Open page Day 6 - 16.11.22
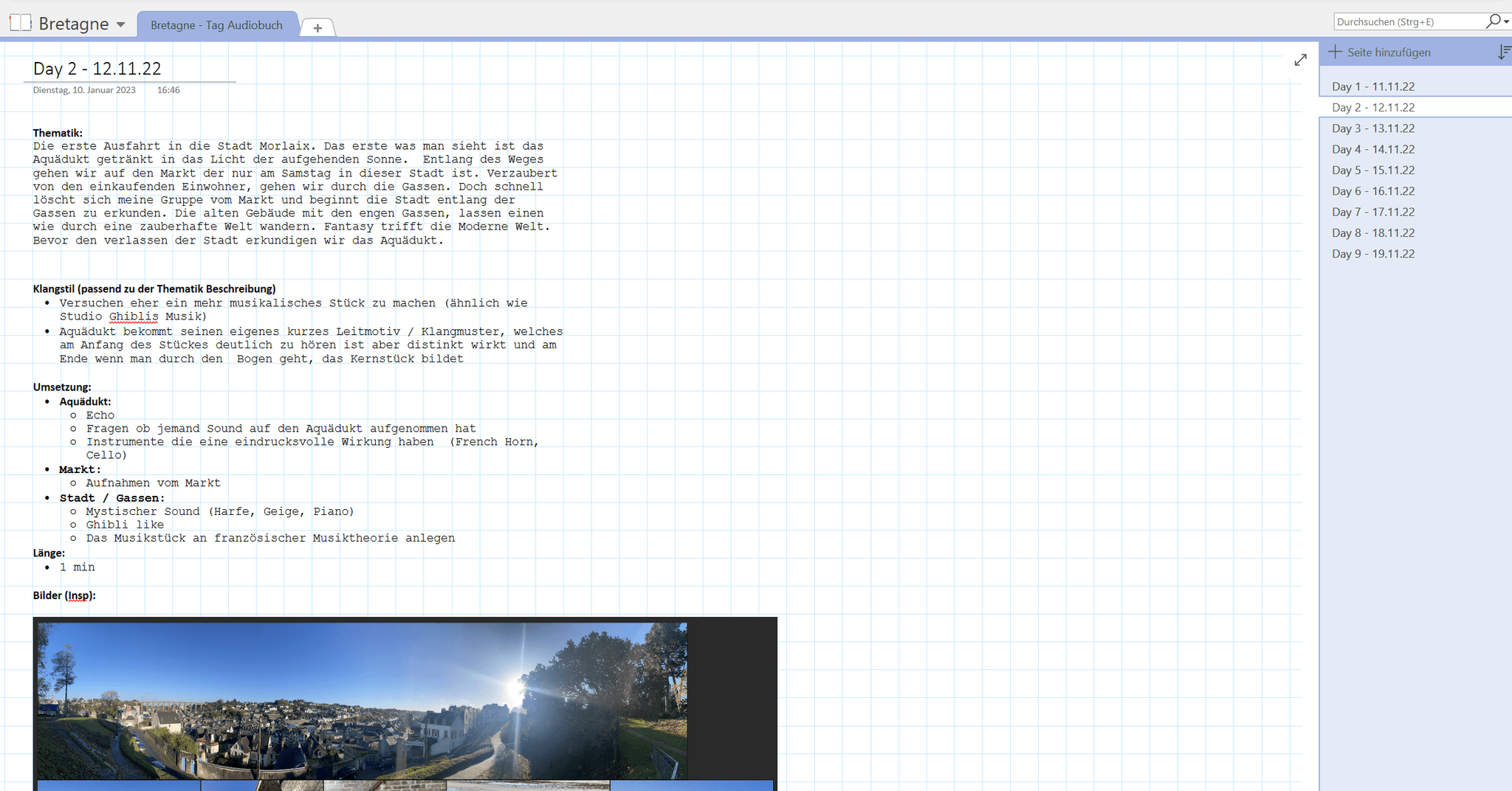 (1373, 191)
